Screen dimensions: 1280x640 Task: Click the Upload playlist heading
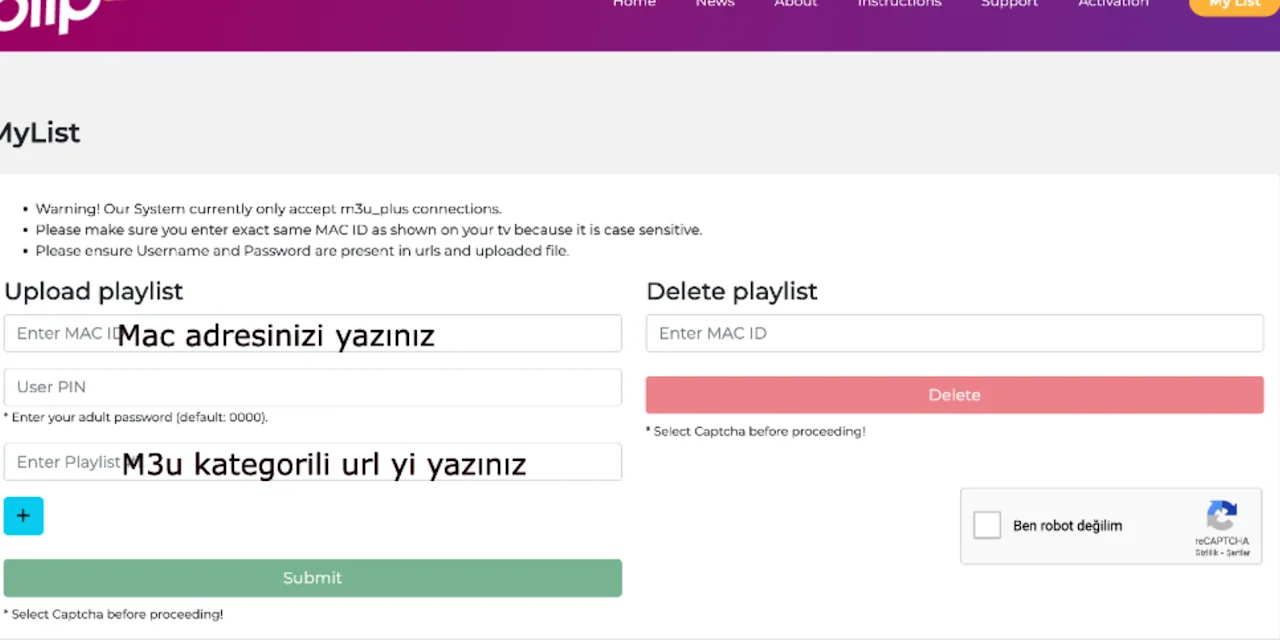tap(94, 291)
